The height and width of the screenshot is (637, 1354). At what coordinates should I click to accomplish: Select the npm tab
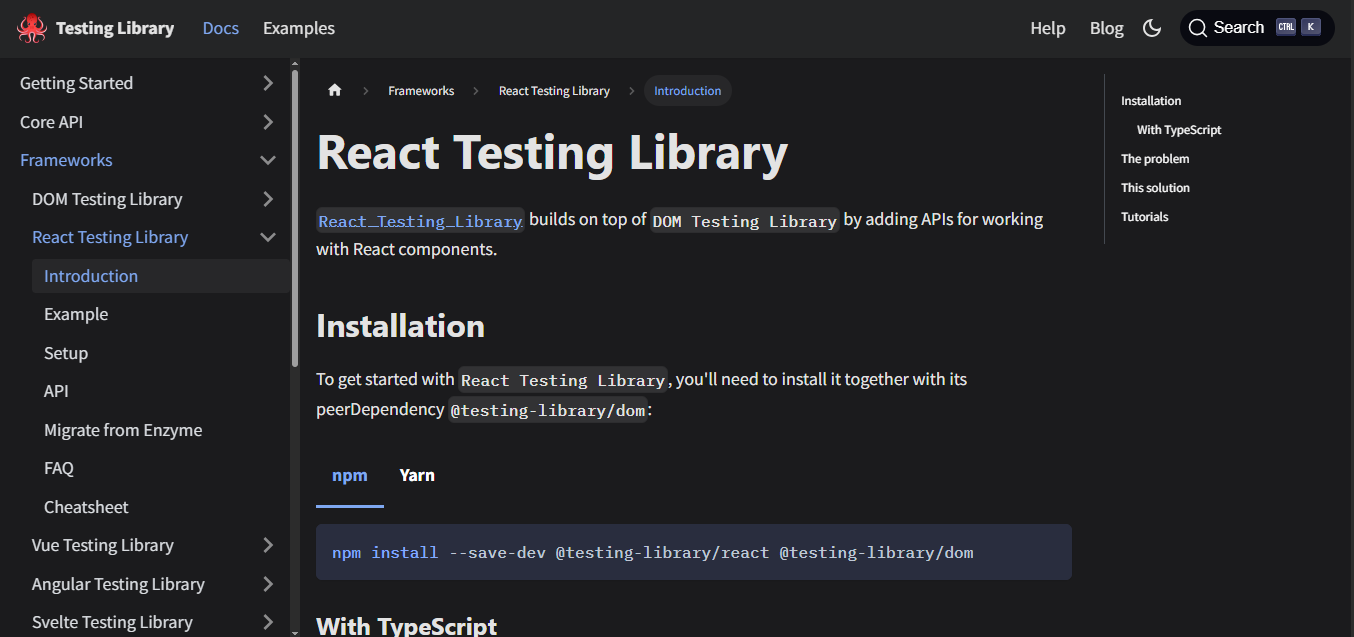[350, 476]
